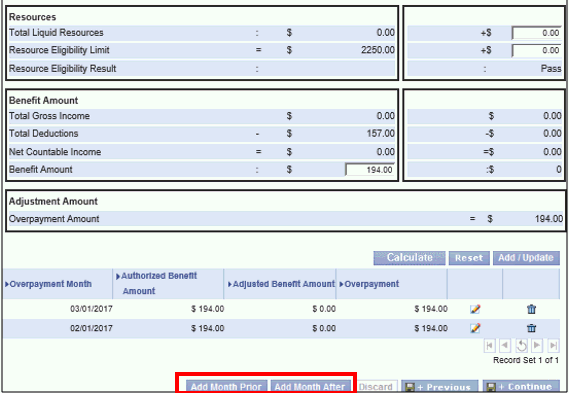
Task: Go to next record set page
Action: pyautogui.click(x=537, y=345)
